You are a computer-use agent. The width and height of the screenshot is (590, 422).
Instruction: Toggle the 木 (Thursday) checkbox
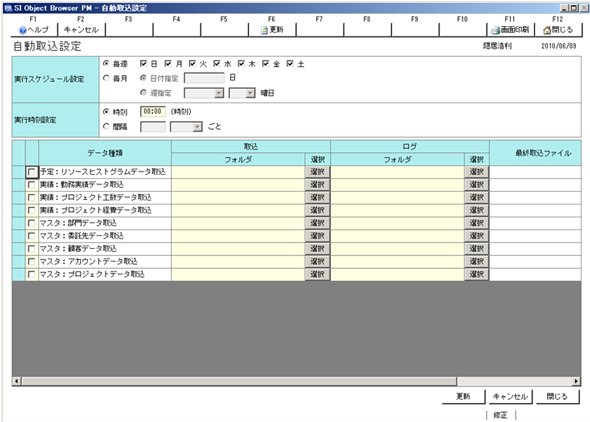click(241, 64)
